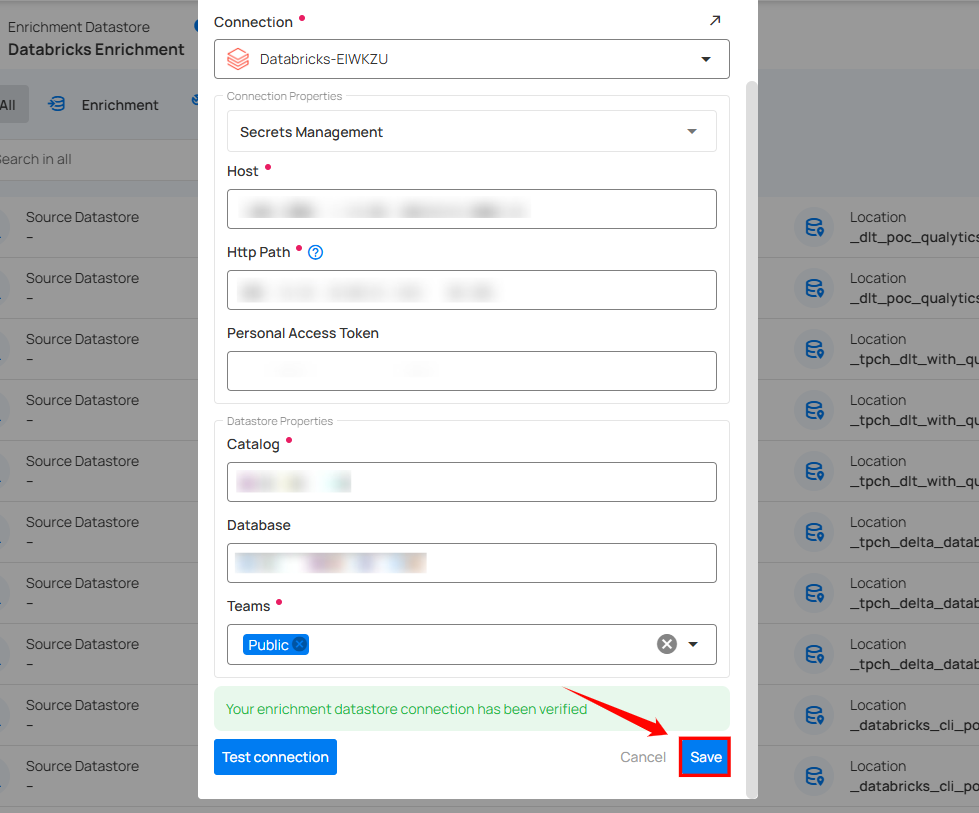Click the Http Path help icon
Image resolution: width=979 pixels, height=813 pixels.
click(315, 252)
